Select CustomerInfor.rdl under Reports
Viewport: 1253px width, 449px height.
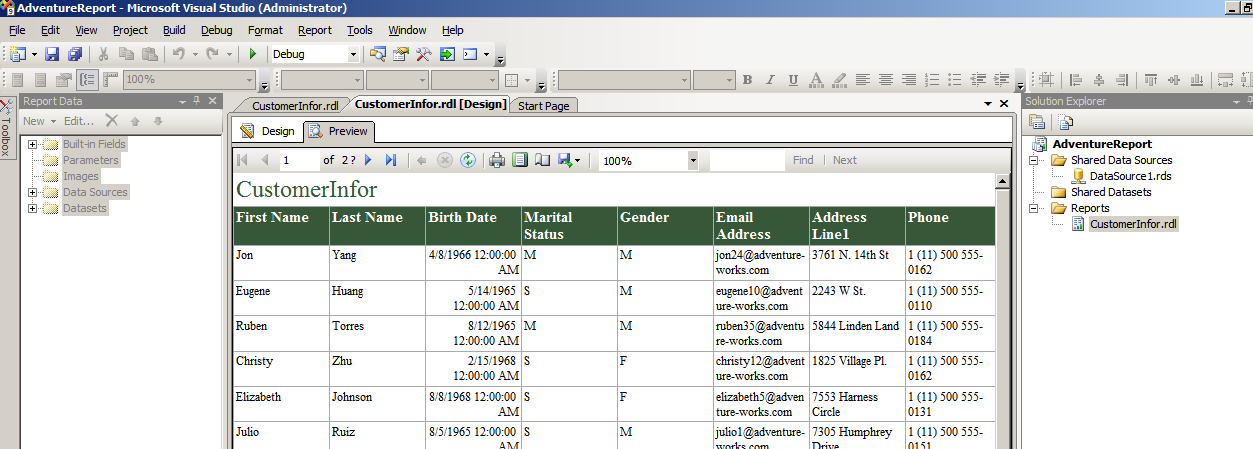click(x=1133, y=224)
